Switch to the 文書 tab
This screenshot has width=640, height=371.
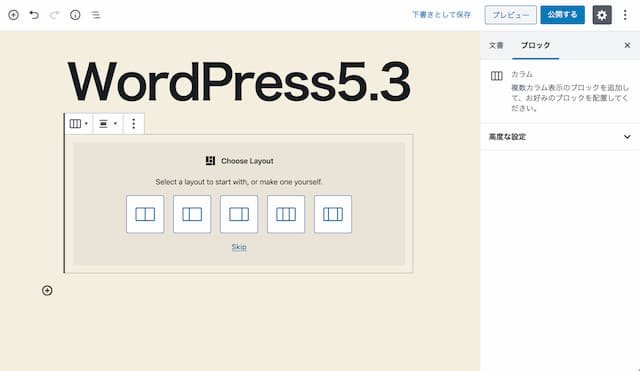click(496, 45)
